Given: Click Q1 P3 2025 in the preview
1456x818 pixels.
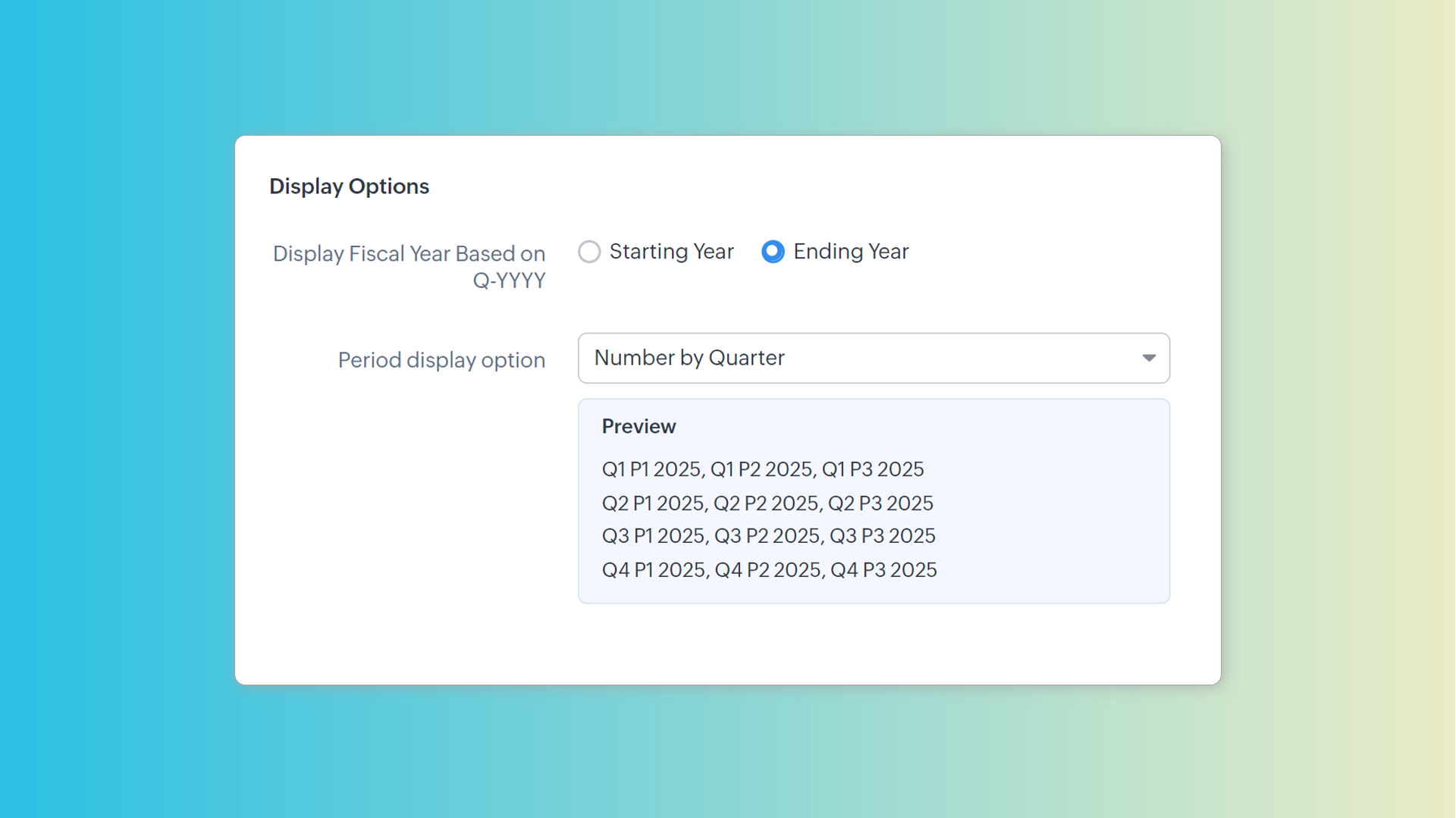Looking at the screenshot, I should pyautogui.click(x=873, y=469).
